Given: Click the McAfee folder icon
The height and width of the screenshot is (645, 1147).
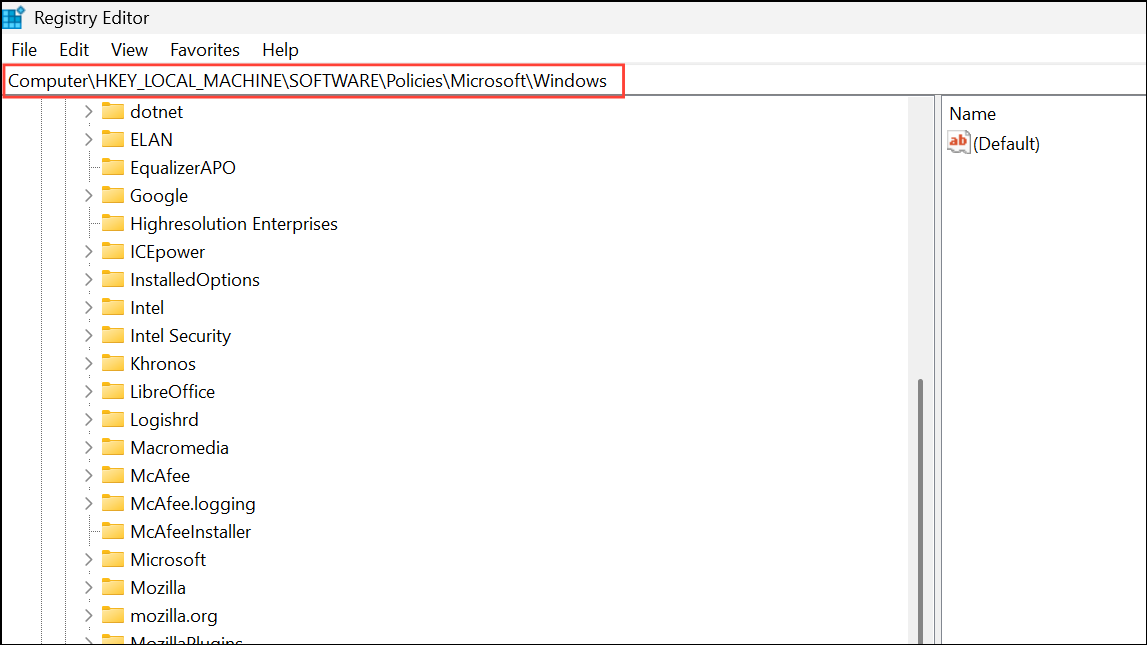Looking at the screenshot, I should (x=113, y=475).
